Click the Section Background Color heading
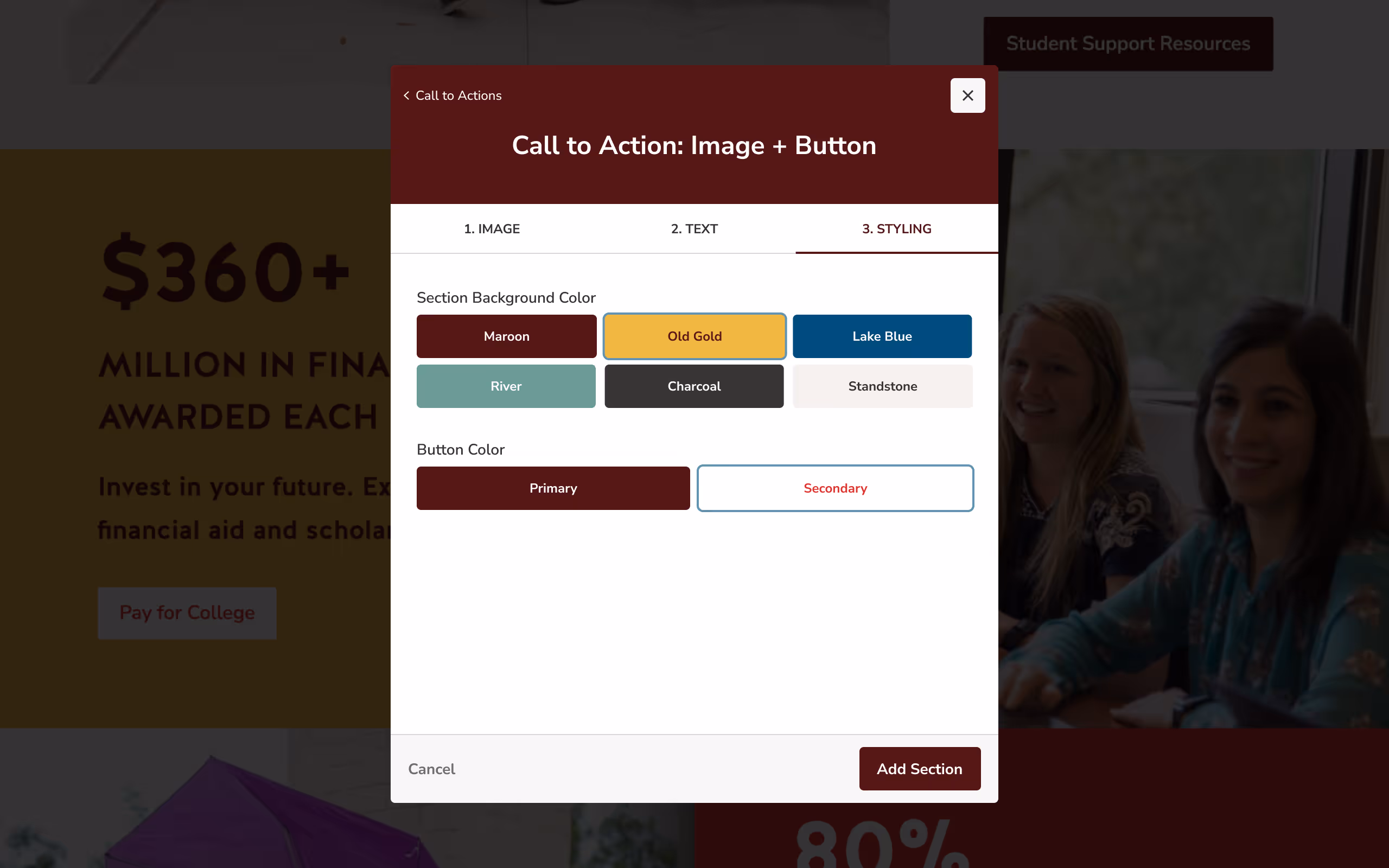 [x=506, y=297]
